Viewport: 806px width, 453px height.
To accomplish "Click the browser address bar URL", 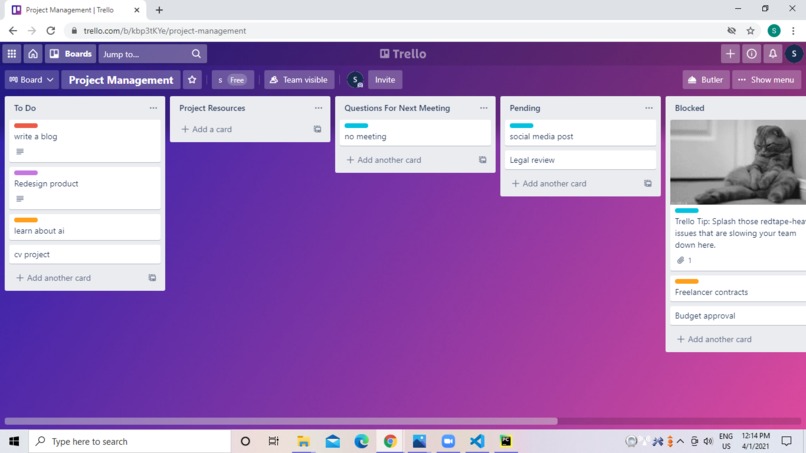I will pyautogui.click(x=164, y=31).
